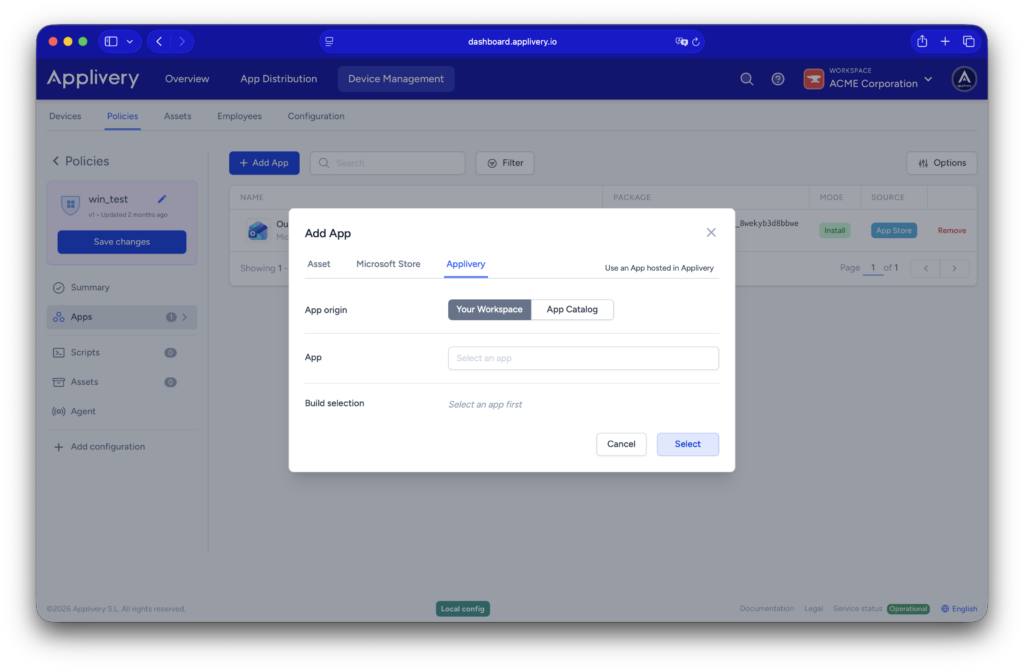Open new tab with plus icon
Image resolution: width=1024 pixels, height=670 pixels.
(945, 41)
